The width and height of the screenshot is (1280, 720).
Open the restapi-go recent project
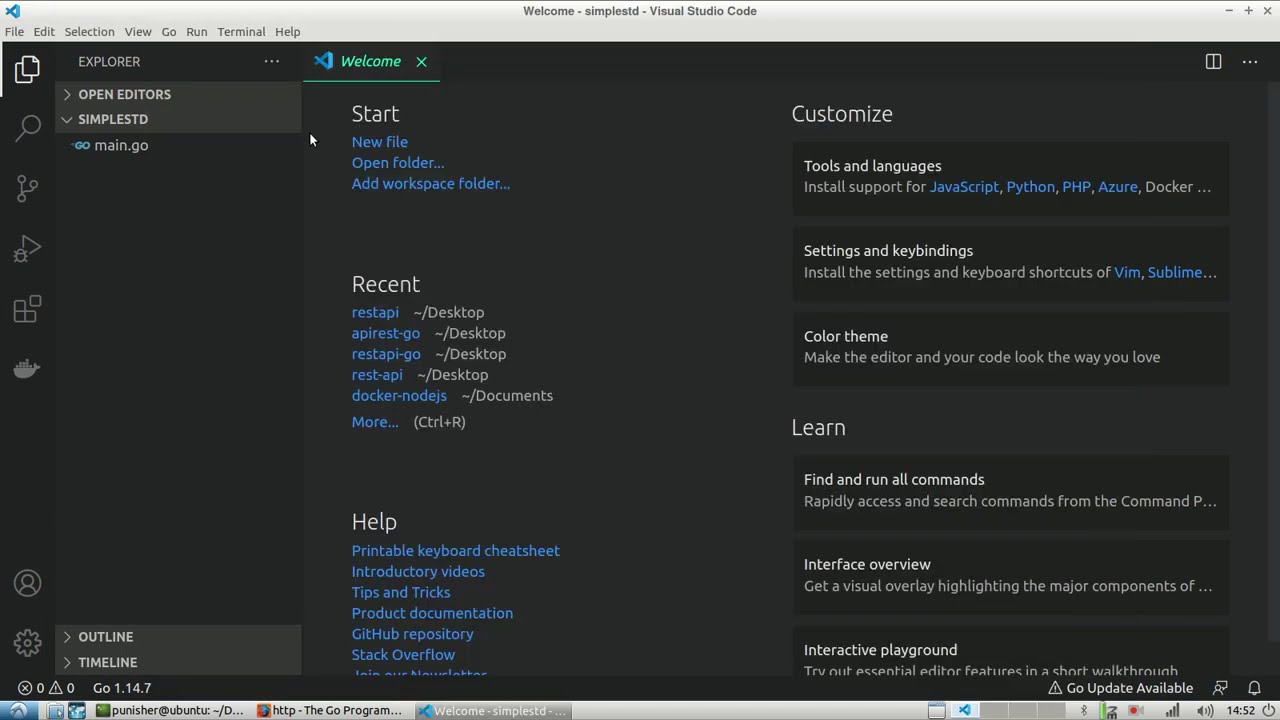[386, 354]
